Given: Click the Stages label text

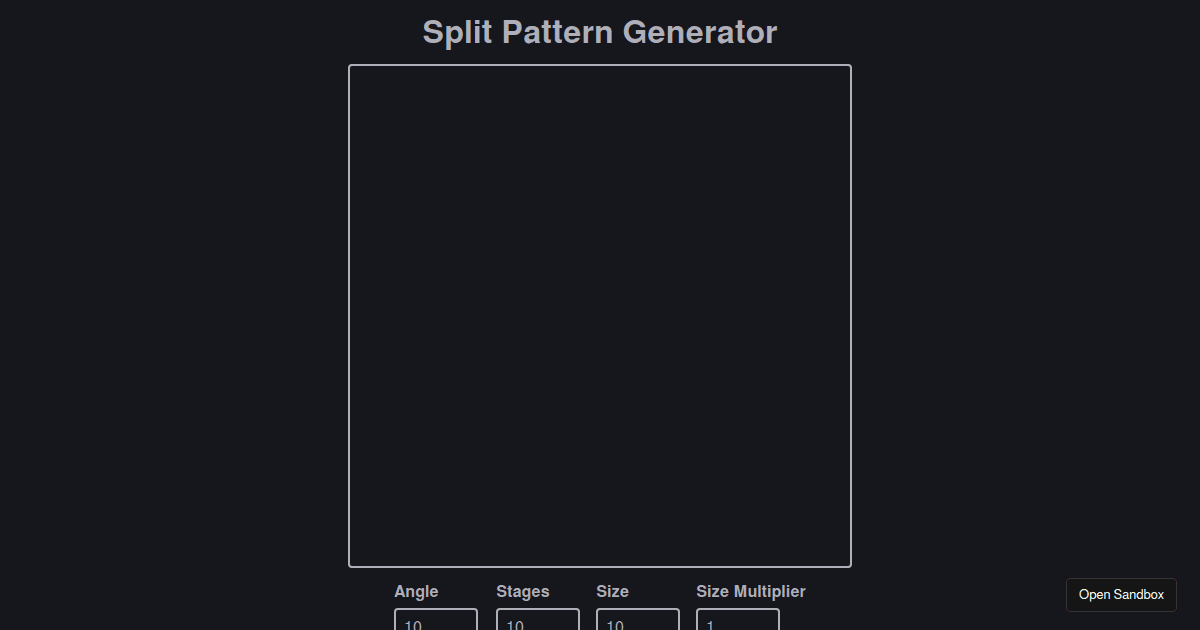Looking at the screenshot, I should [522, 591].
